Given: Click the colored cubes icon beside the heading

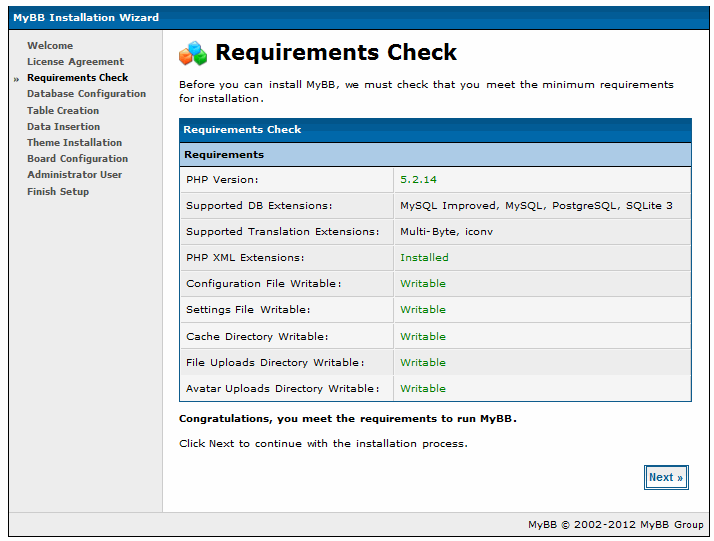Looking at the screenshot, I should click(x=193, y=53).
